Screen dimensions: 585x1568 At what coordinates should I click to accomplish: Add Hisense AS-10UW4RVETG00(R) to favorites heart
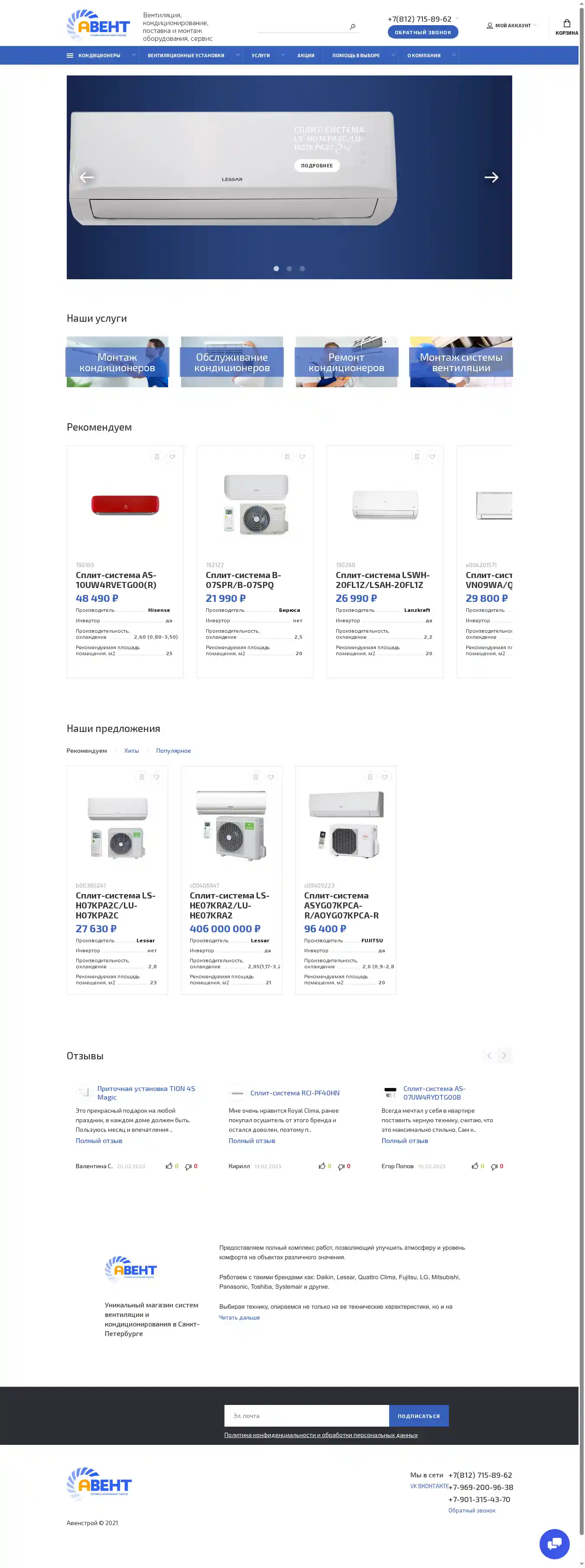(172, 457)
